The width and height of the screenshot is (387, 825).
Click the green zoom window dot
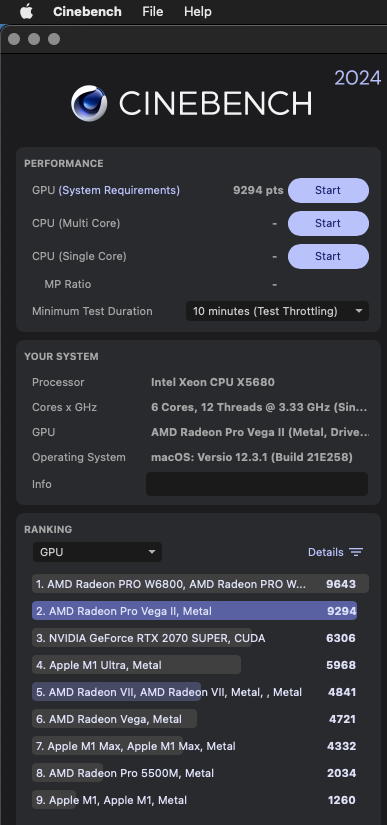[x=54, y=39]
